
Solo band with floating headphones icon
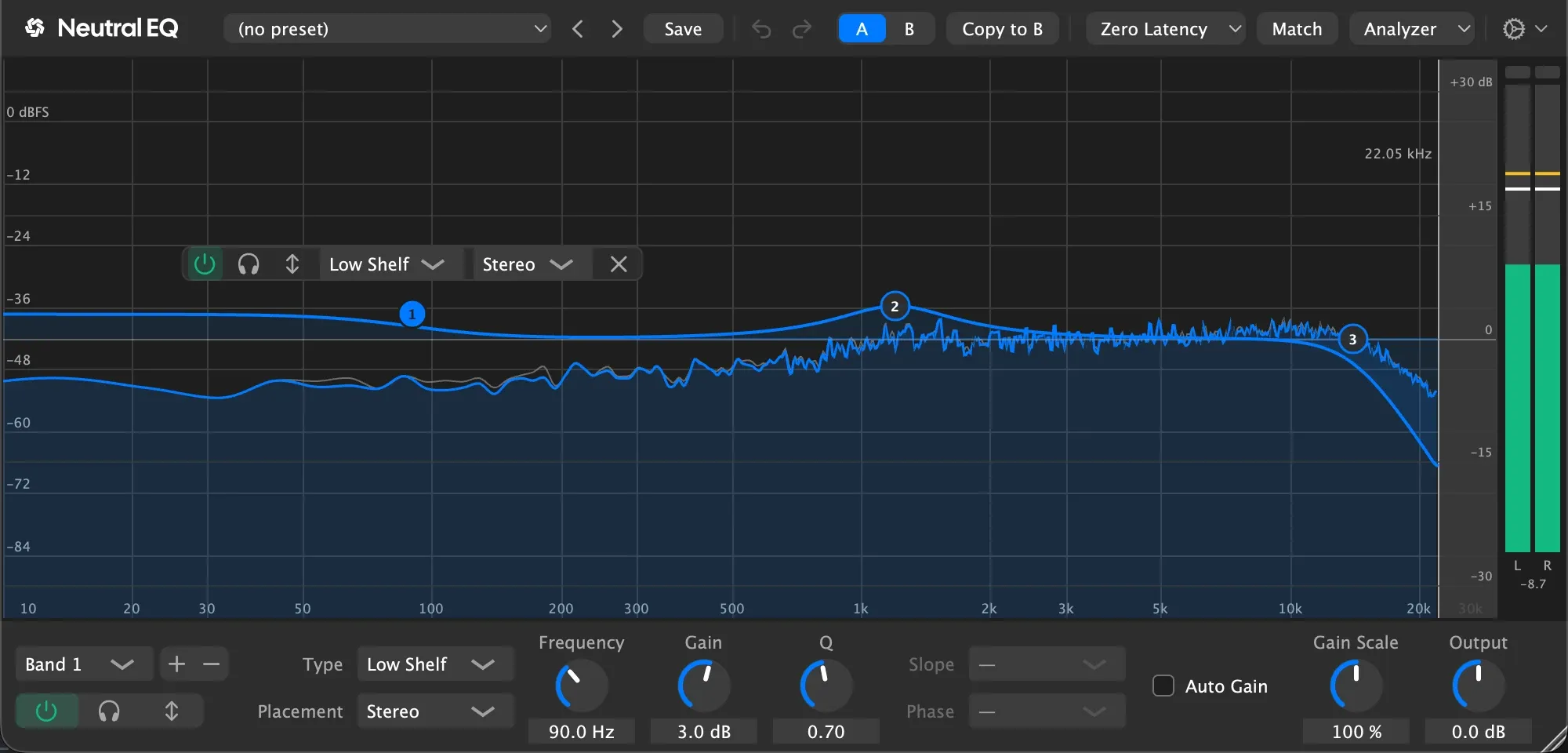(249, 264)
